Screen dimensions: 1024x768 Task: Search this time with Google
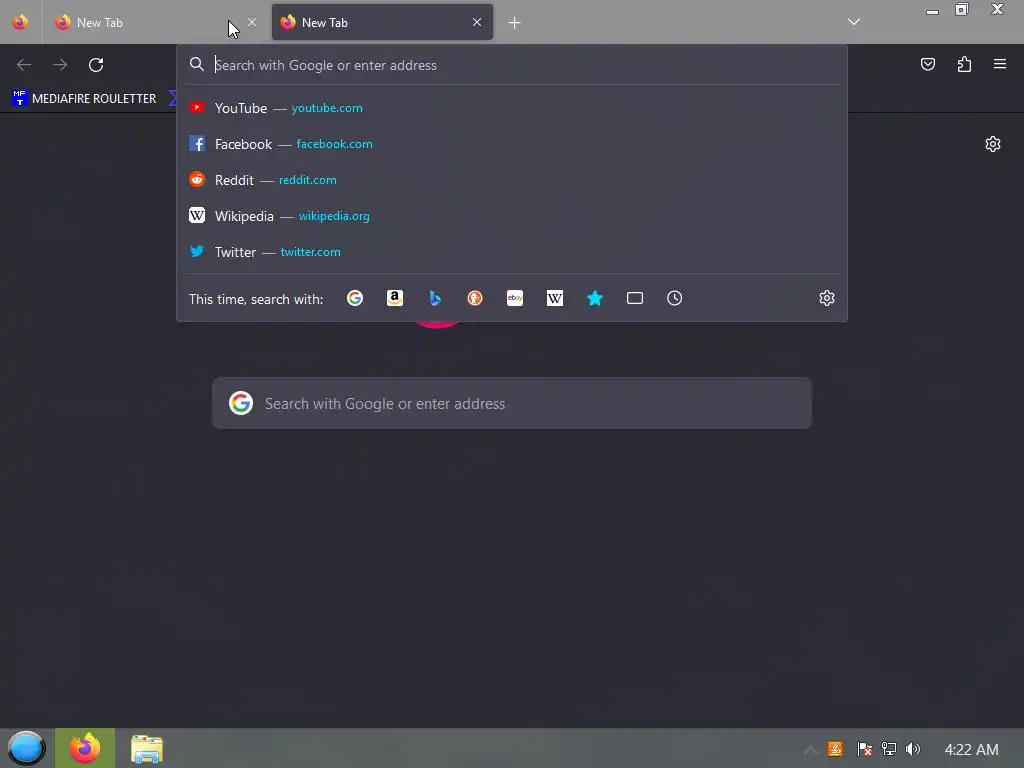coord(355,298)
